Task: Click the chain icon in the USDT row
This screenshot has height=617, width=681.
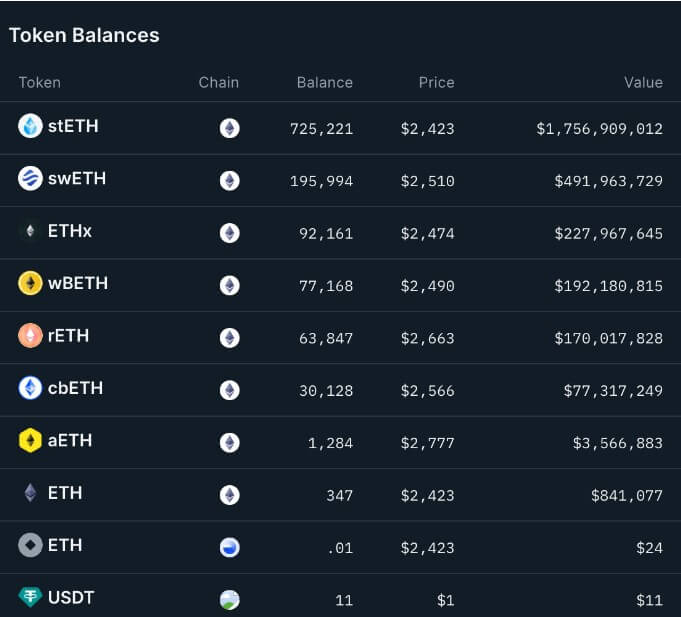Action: 230,599
